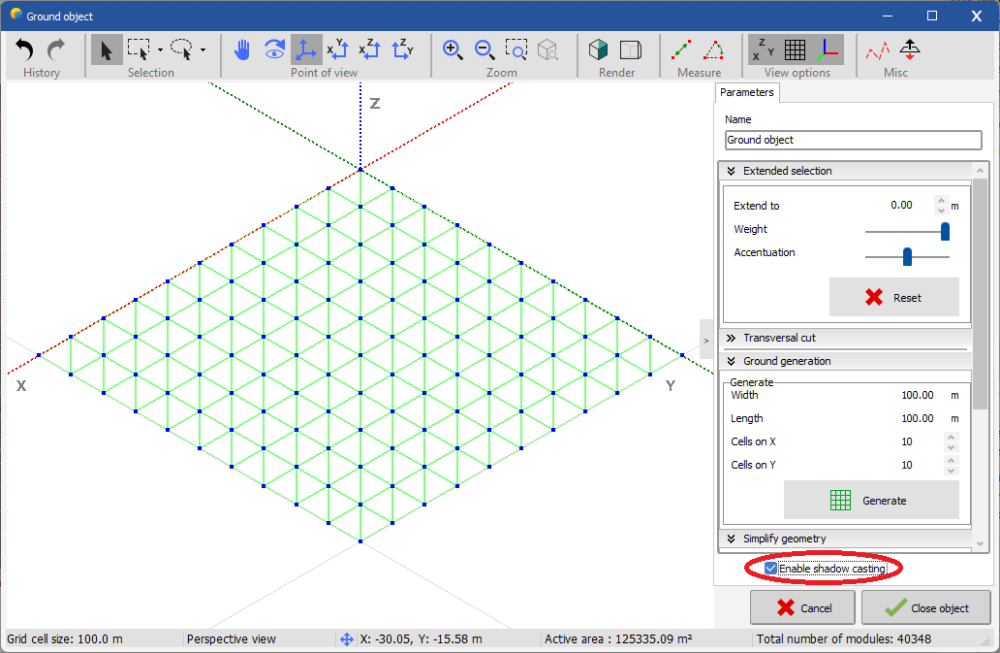Switch to XY plane view

tap(338, 49)
